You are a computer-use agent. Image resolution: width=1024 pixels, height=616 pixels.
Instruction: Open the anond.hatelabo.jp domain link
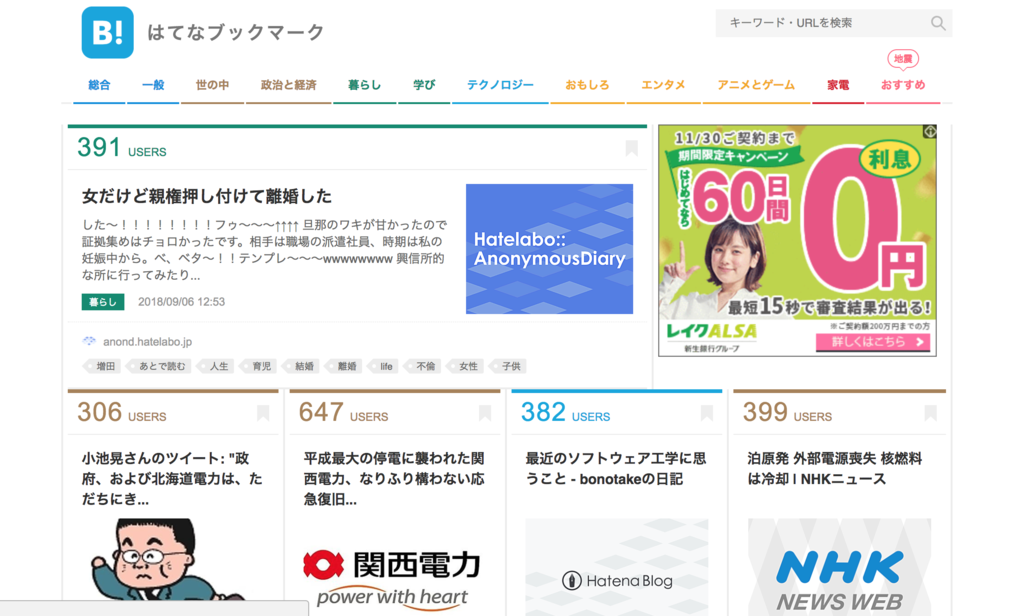point(148,342)
